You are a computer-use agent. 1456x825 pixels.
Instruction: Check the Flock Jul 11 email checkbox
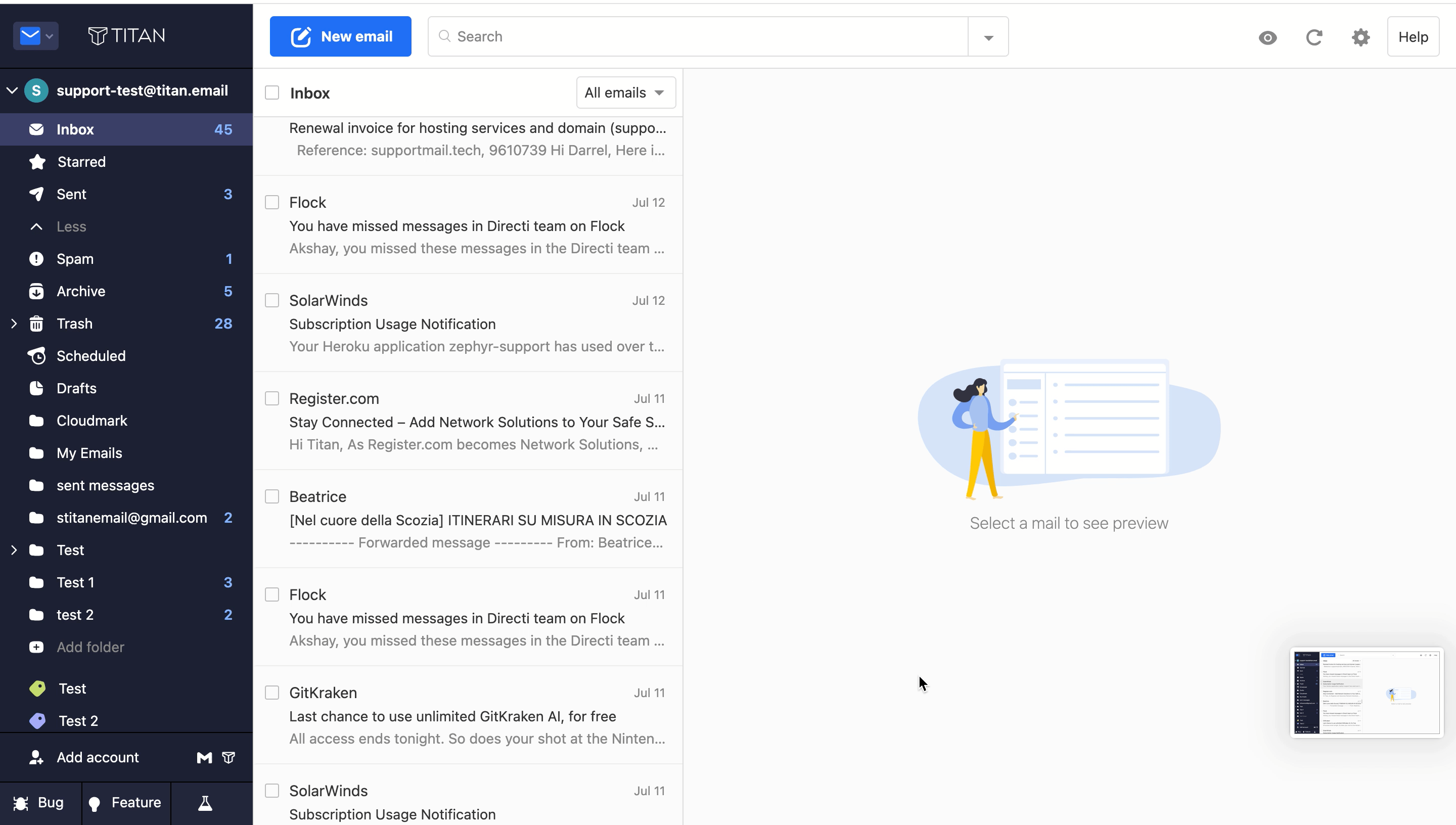click(272, 594)
